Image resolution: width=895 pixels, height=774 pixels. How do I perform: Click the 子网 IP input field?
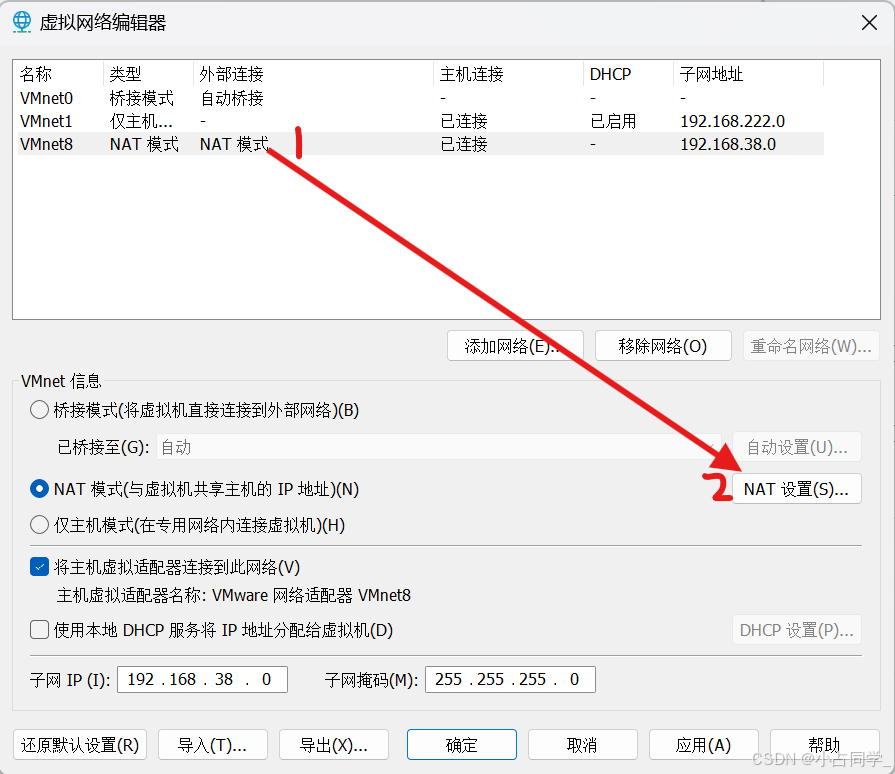click(x=202, y=679)
